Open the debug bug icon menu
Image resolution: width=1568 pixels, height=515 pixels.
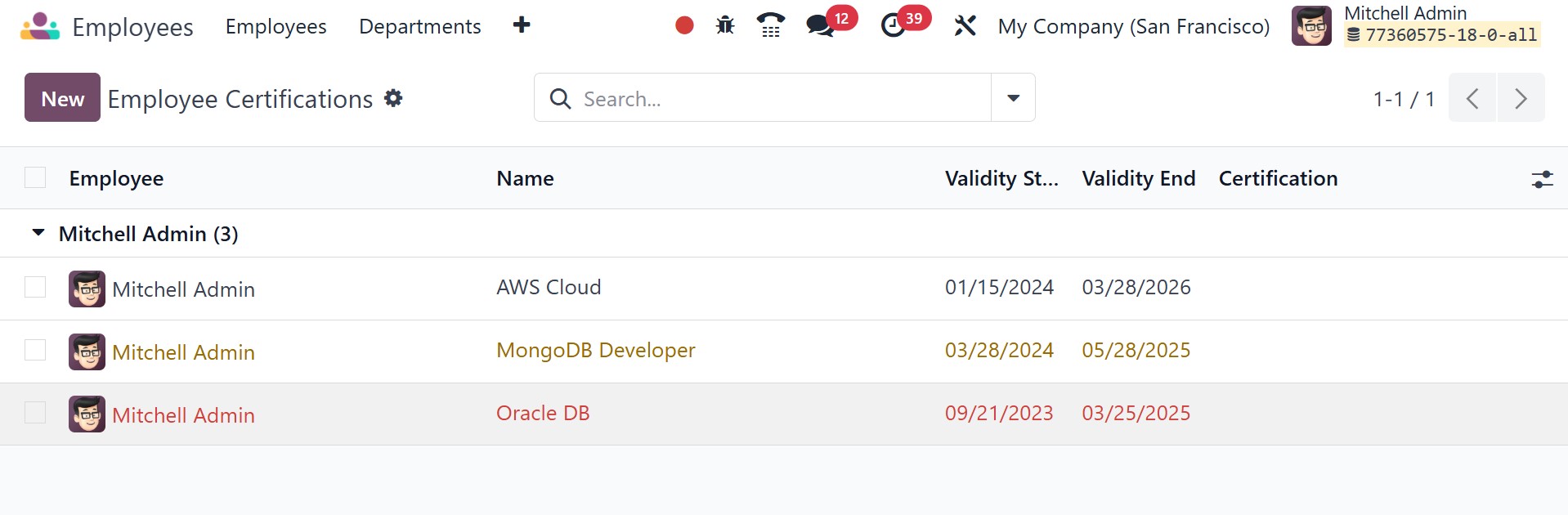725,26
